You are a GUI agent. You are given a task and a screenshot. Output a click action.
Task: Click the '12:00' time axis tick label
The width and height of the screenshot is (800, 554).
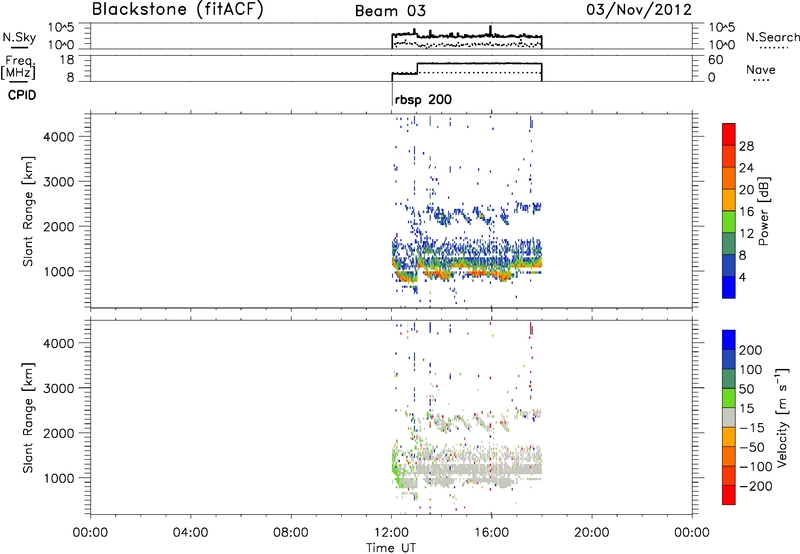coord(391,533)
